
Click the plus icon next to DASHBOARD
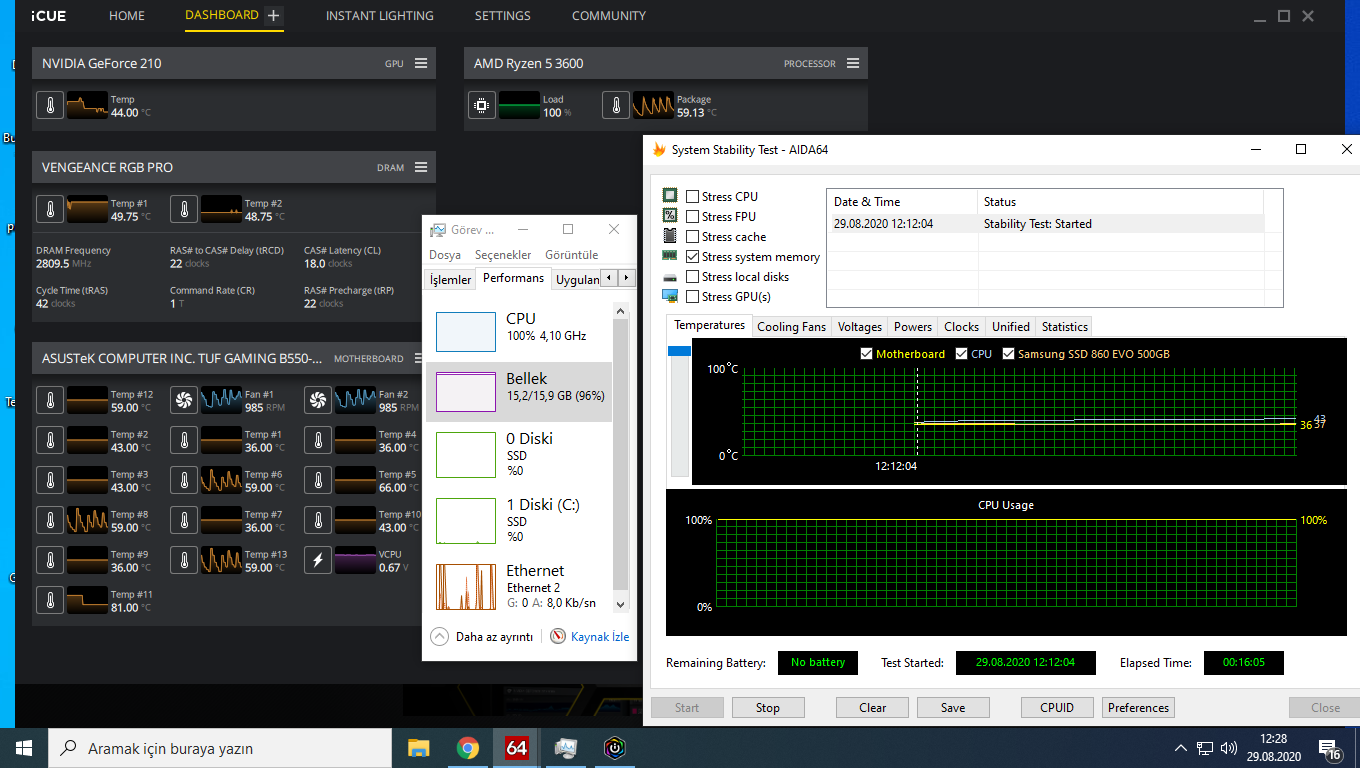click(274, 16)
